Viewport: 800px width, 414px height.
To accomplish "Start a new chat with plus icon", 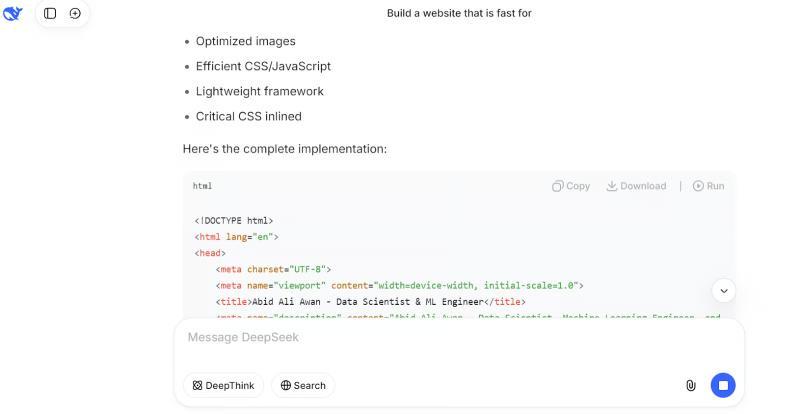I will point(75,14).
